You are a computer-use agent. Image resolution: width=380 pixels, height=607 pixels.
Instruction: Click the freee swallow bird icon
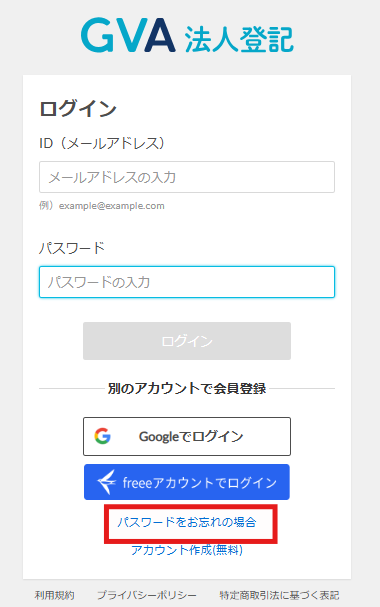106,482
